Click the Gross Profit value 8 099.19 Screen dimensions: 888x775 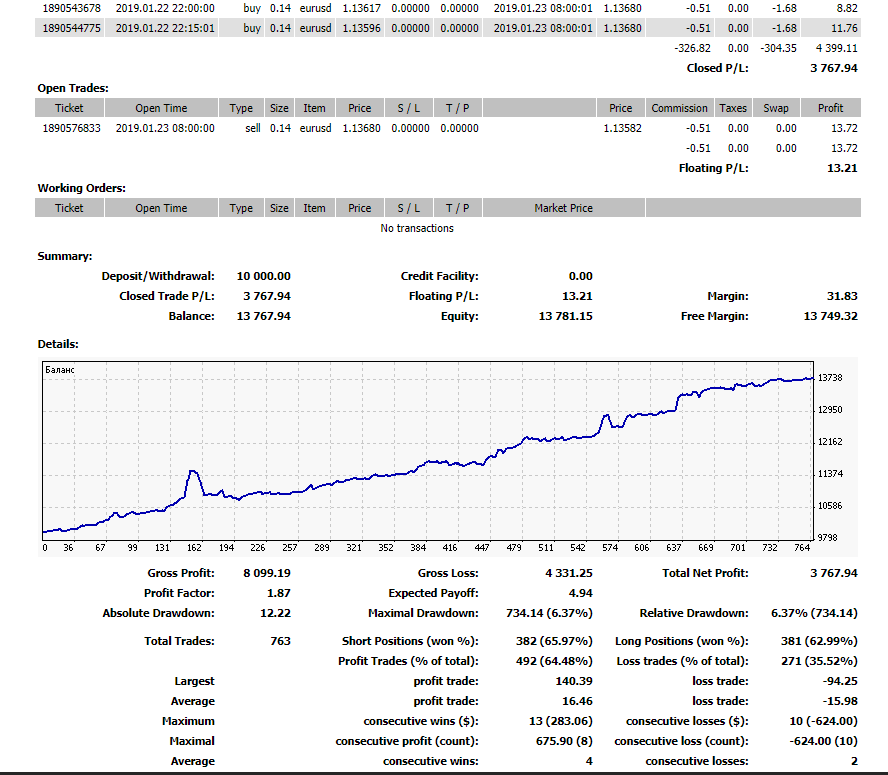266,573
